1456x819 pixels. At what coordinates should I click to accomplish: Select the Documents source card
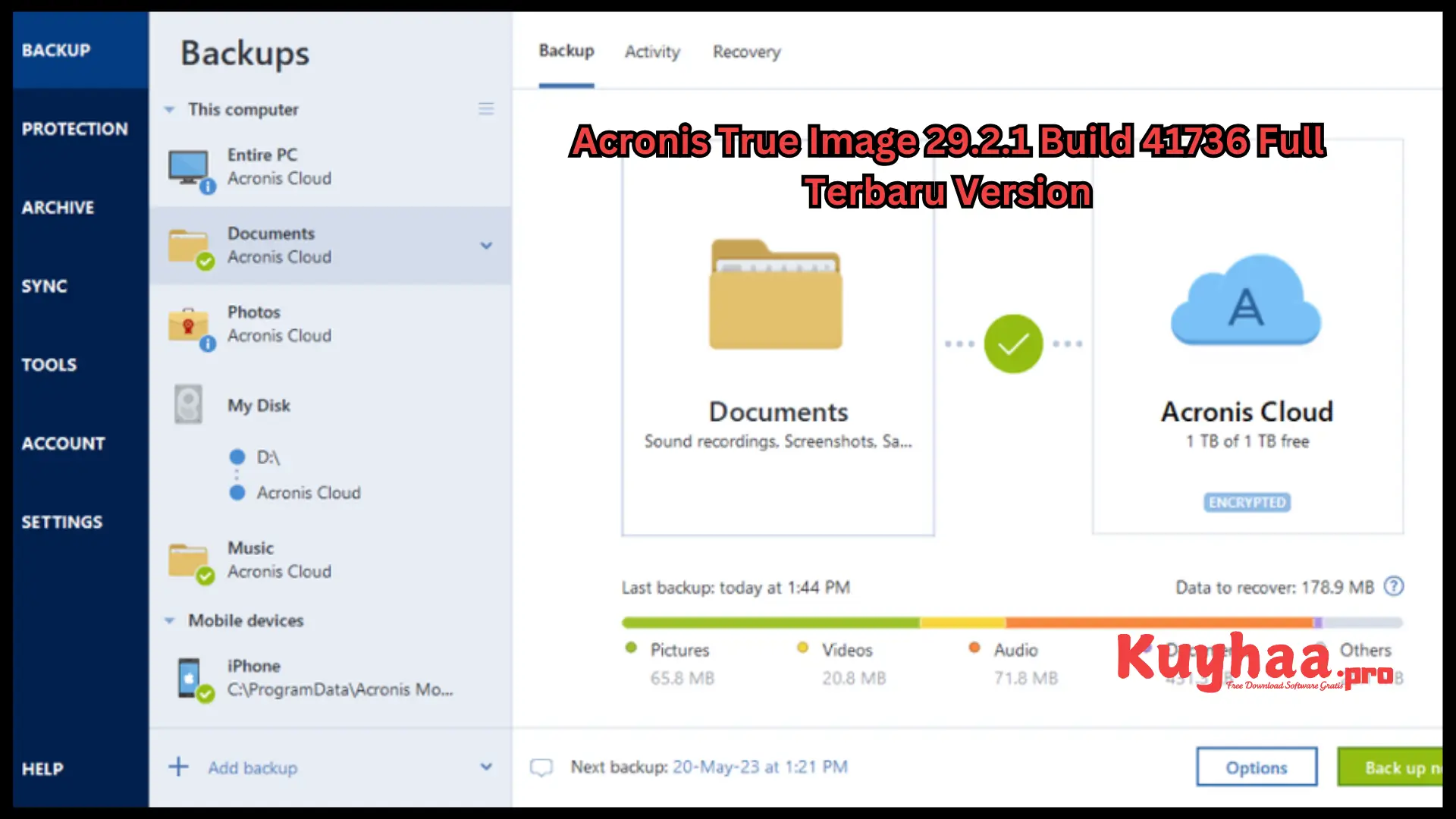pos(778,337)
